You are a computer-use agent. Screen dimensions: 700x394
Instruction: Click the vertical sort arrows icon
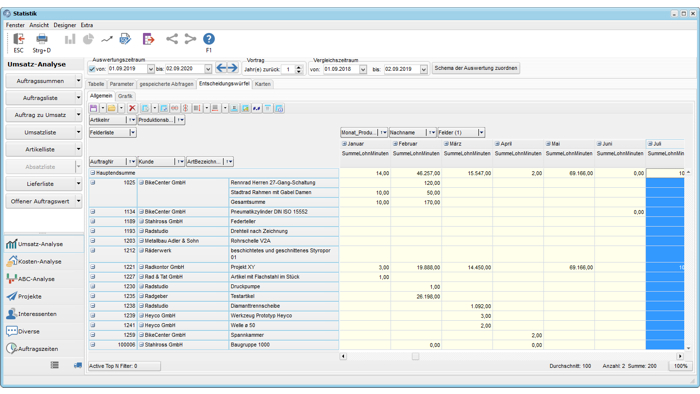point(185,108)
